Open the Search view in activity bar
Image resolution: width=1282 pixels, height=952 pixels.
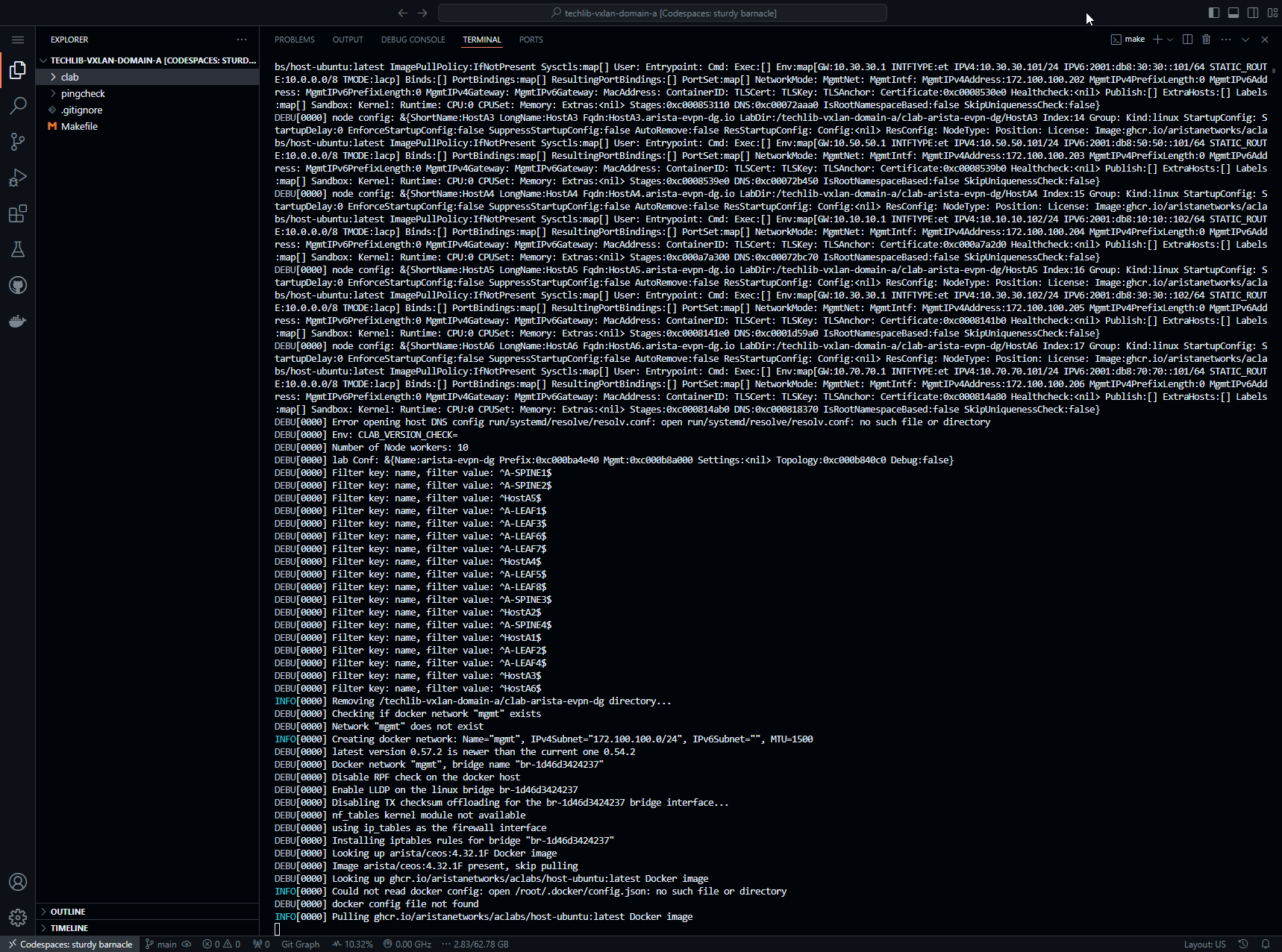pyautogui.click(x=18, y=106)
